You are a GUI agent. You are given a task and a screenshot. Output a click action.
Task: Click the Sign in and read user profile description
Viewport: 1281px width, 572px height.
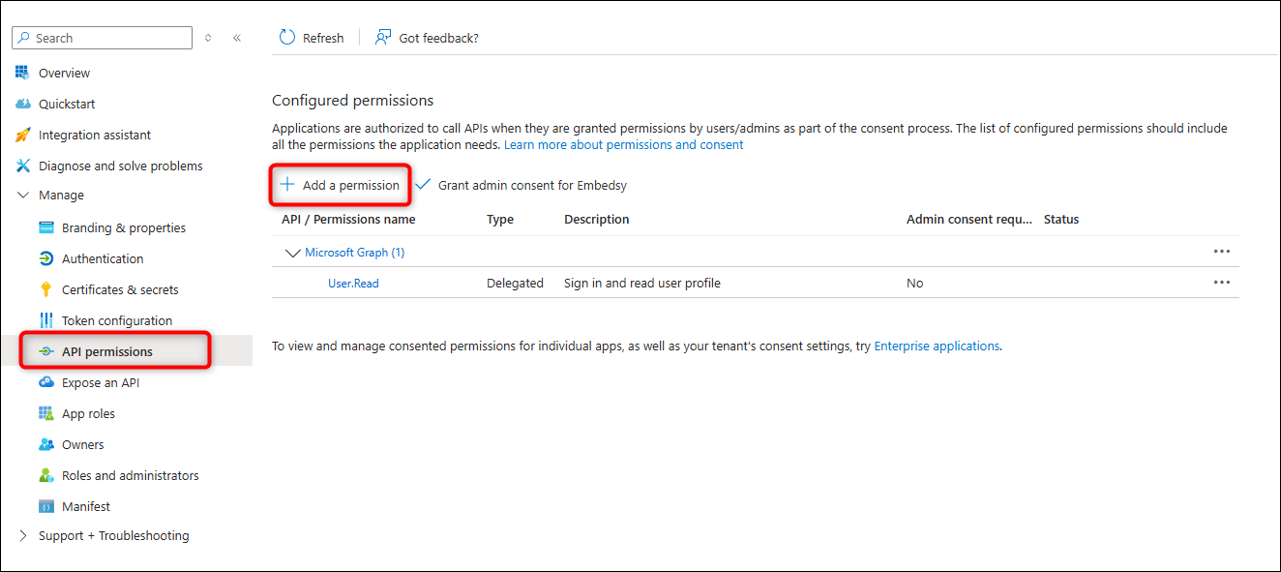coord(642,283)
